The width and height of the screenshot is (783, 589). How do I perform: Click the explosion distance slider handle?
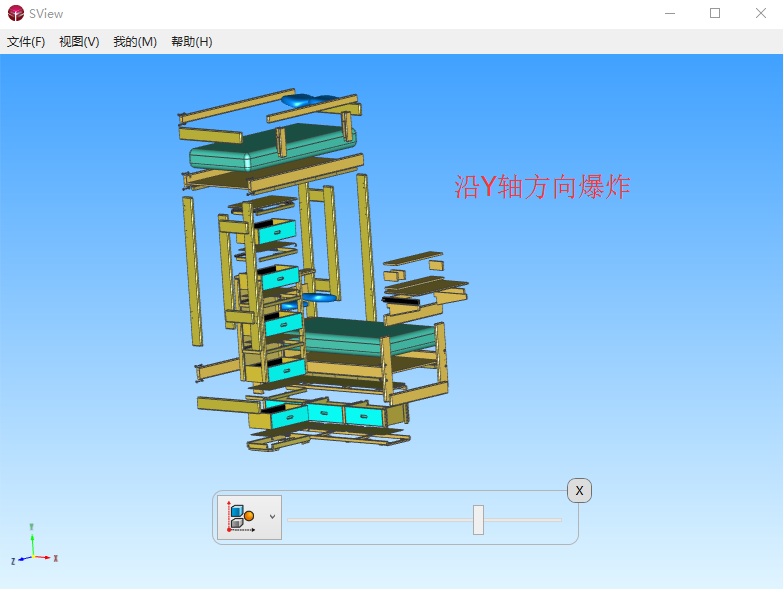(478, 520)
